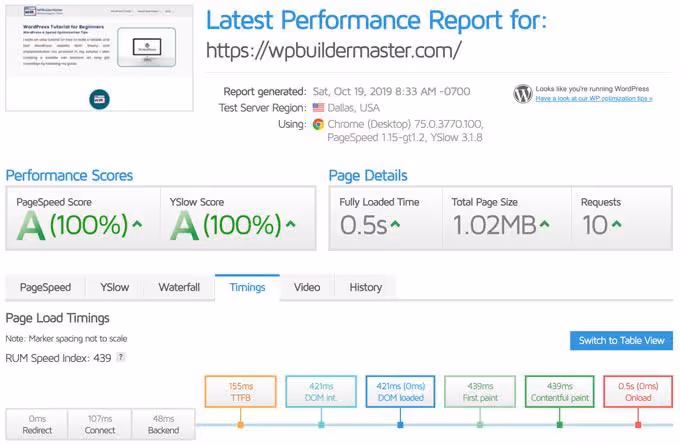Screen dimensions: 680x445
Task: Click the blue DOM loaded timeline marker dot
Action: (400, 425)
